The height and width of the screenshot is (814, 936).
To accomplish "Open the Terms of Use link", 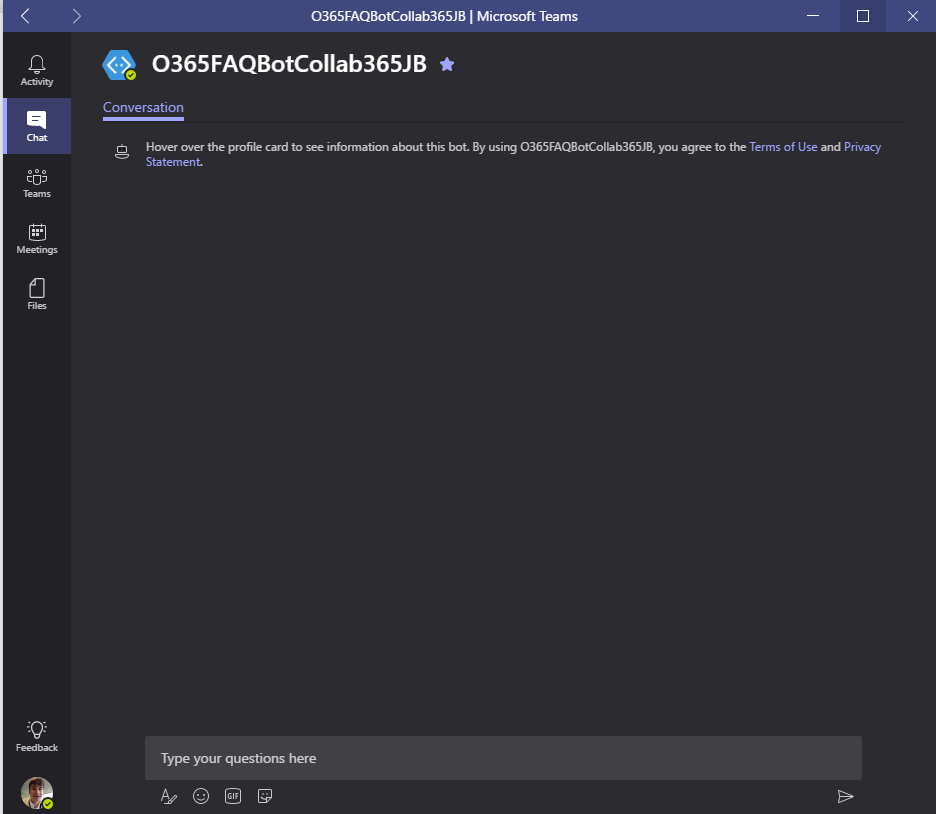I will [783, 147].
